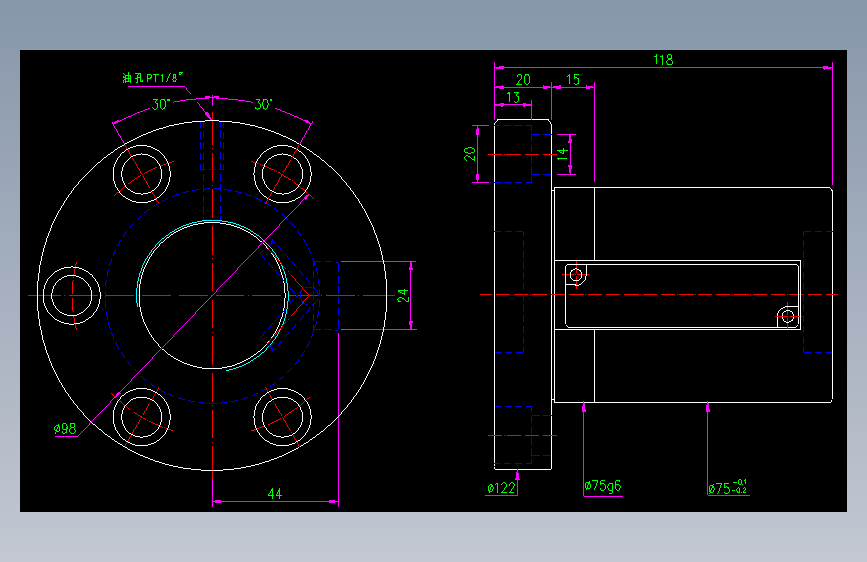Screen dimensions: 867x562
Task: Select the ø75g6 diameter label
Action: [x=603, y=486]
